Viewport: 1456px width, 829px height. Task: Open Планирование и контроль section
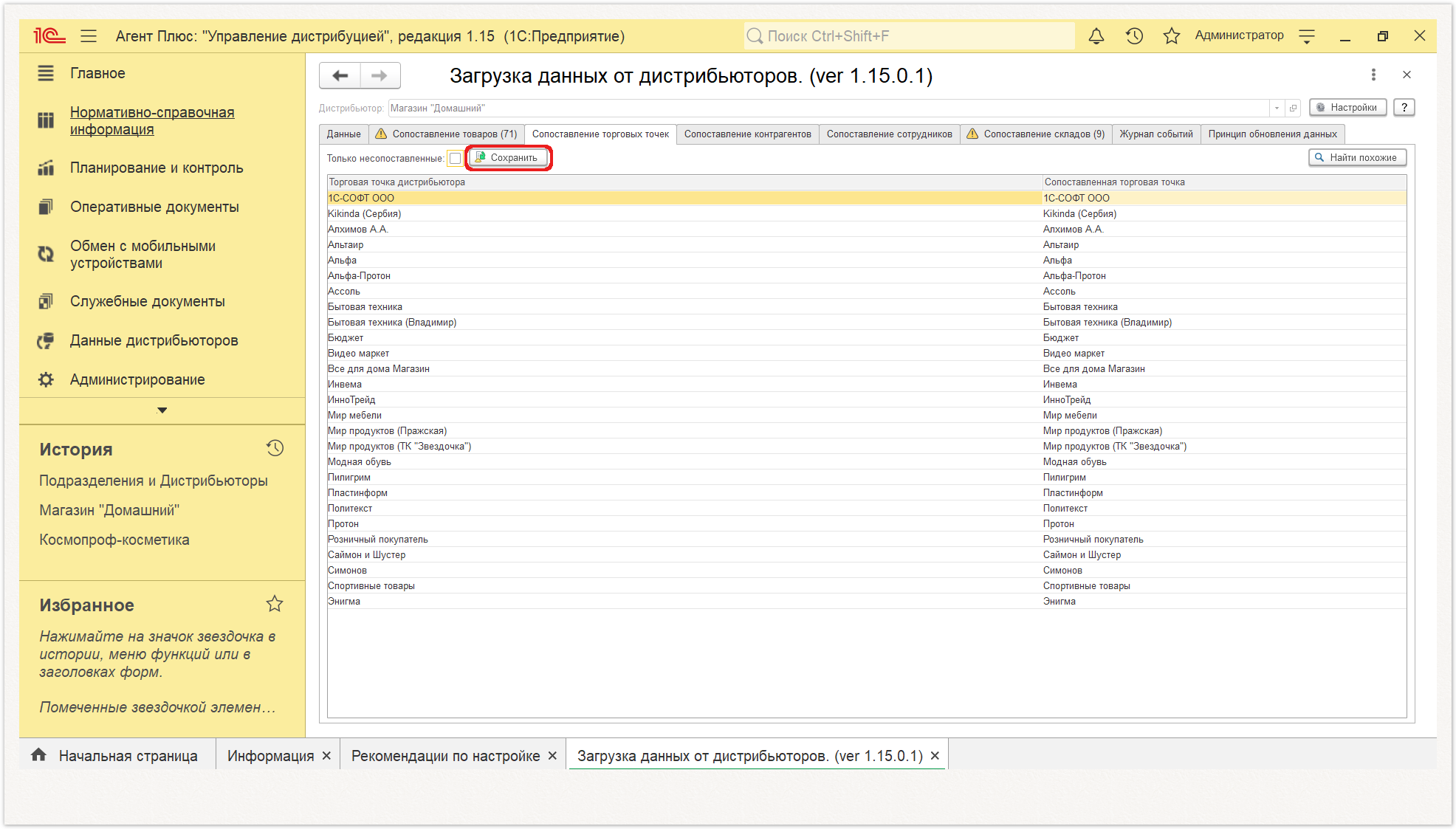coord(157,168)
